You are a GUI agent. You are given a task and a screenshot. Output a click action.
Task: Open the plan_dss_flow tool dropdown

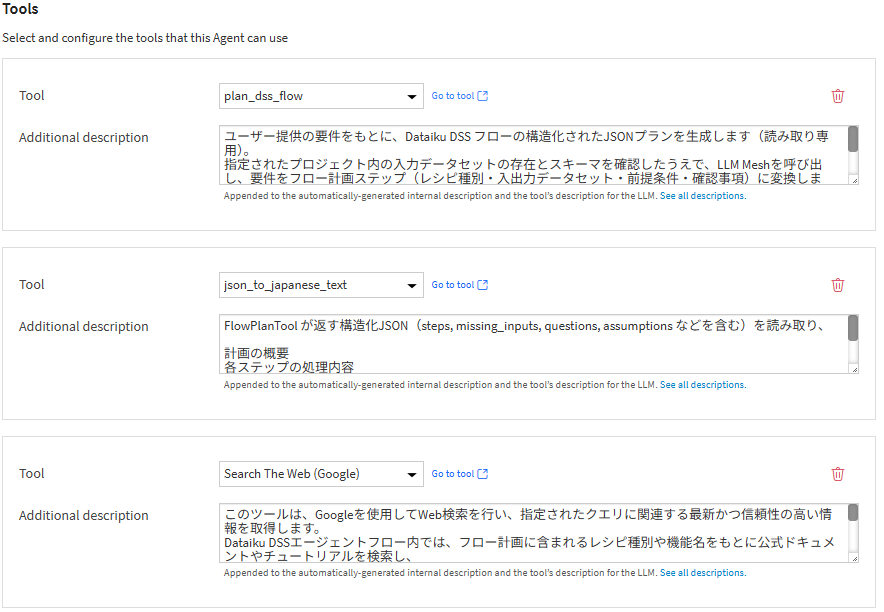coord(321,96)
